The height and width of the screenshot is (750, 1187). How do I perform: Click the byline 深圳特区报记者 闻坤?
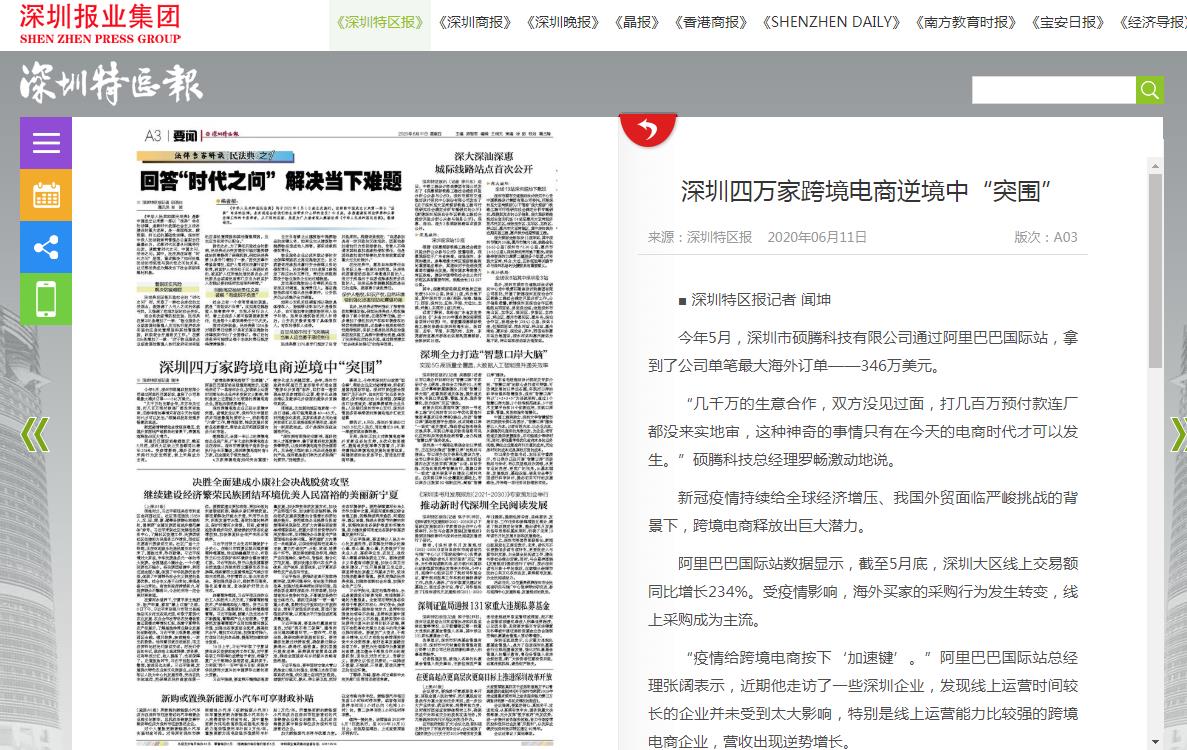(760, 300)
